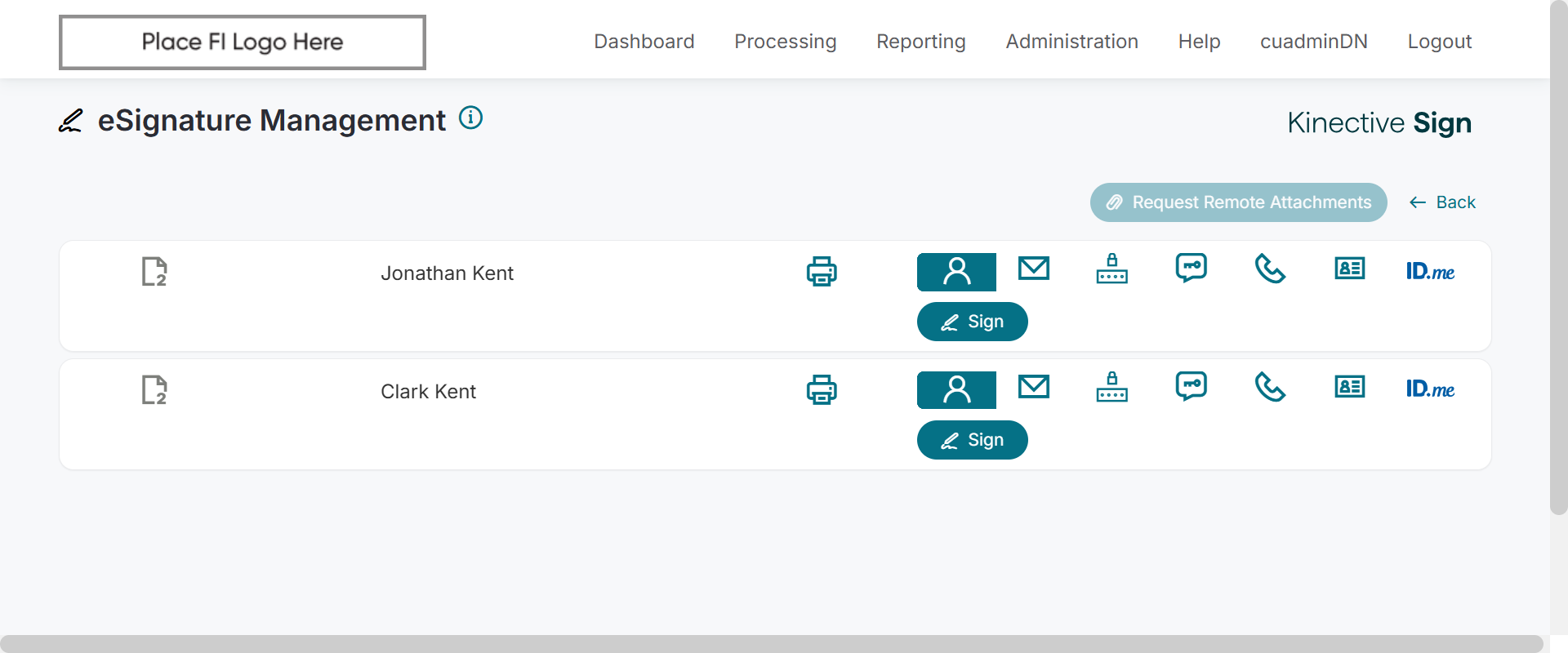Choose in-person signer icon for Clark Kent
The image size is (1568, 653).
tap(956, 390)
